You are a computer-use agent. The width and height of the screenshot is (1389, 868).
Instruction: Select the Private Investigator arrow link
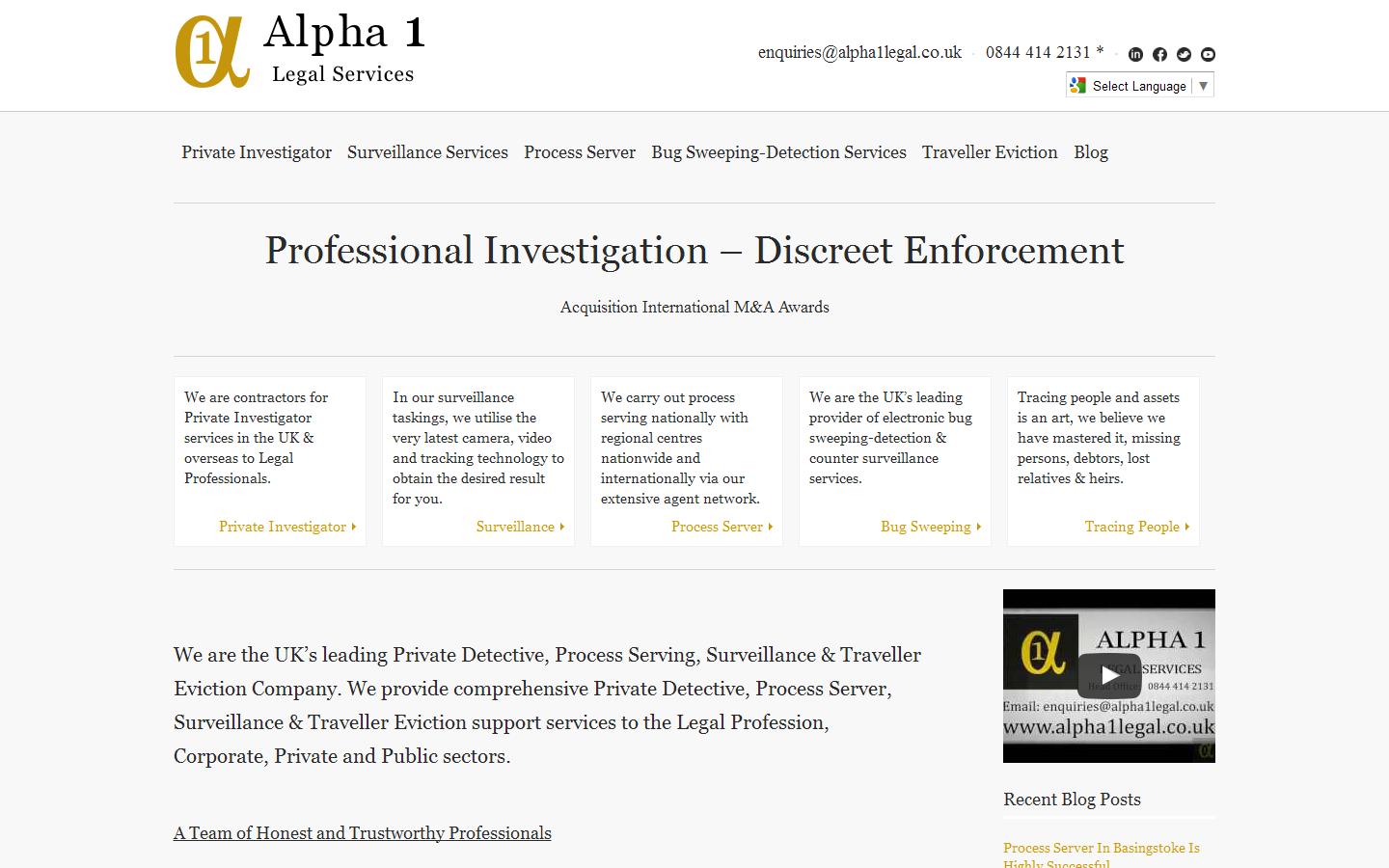(x=286, y=527)
